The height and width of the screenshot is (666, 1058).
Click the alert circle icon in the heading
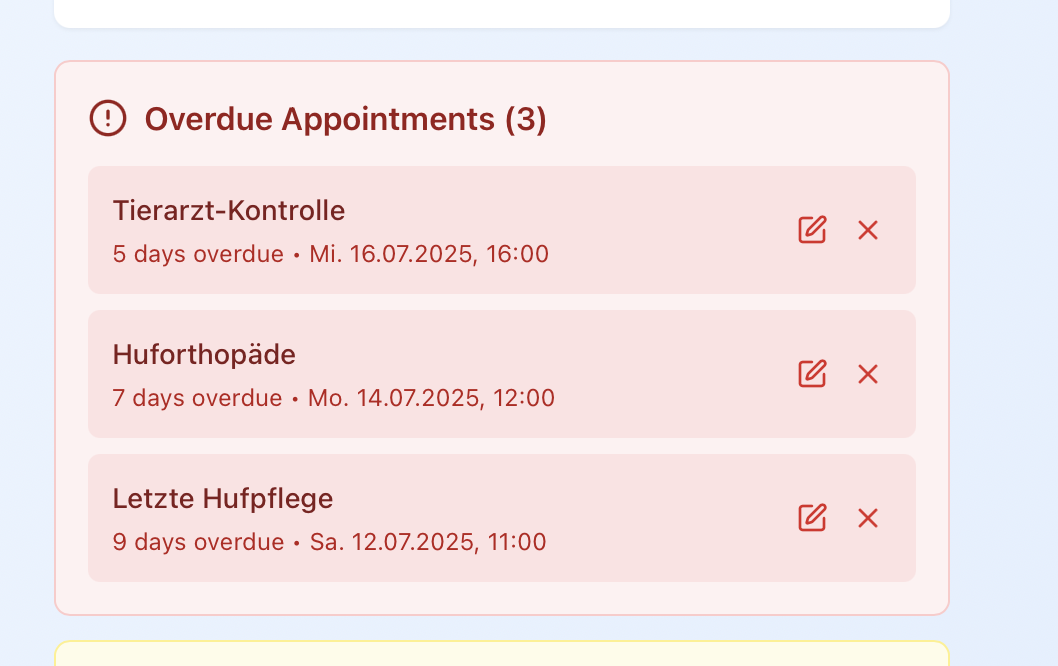pyautogui.click(x=107, y=119)
